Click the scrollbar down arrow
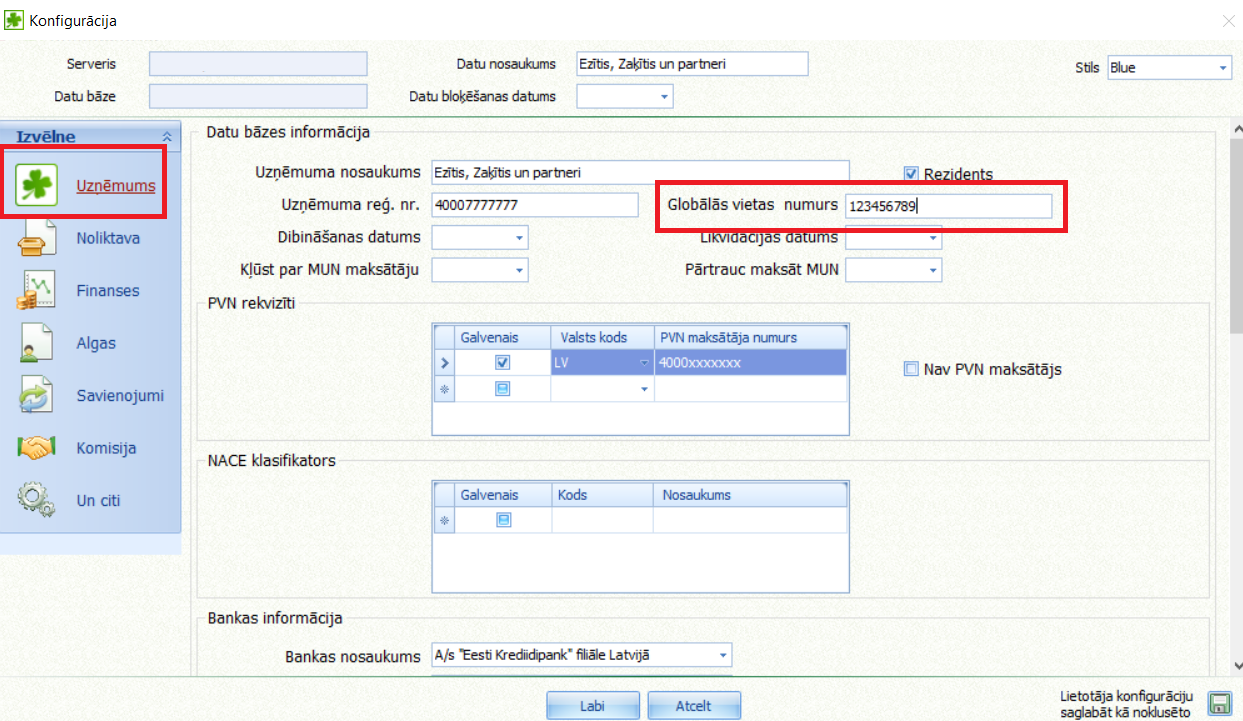This screenshot has height=721, width=1243. point(1236,664)
